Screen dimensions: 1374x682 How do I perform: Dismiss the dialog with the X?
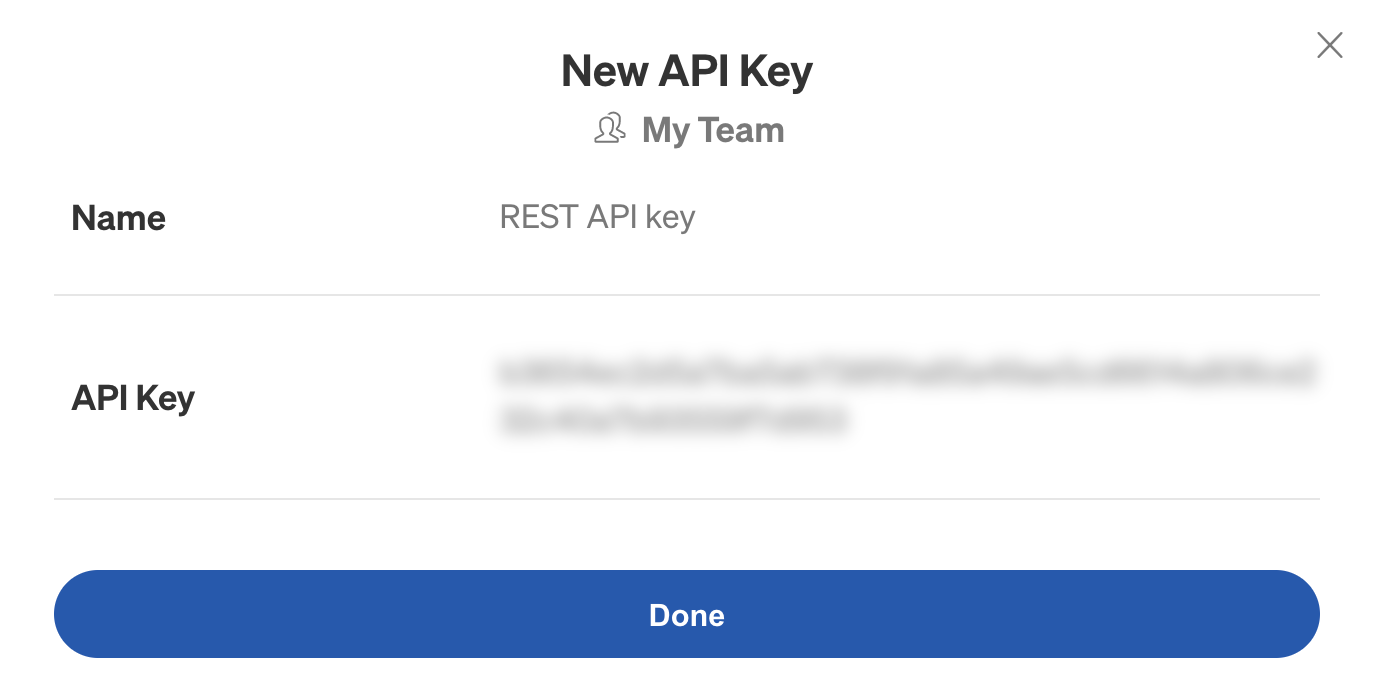(1329, 45)
